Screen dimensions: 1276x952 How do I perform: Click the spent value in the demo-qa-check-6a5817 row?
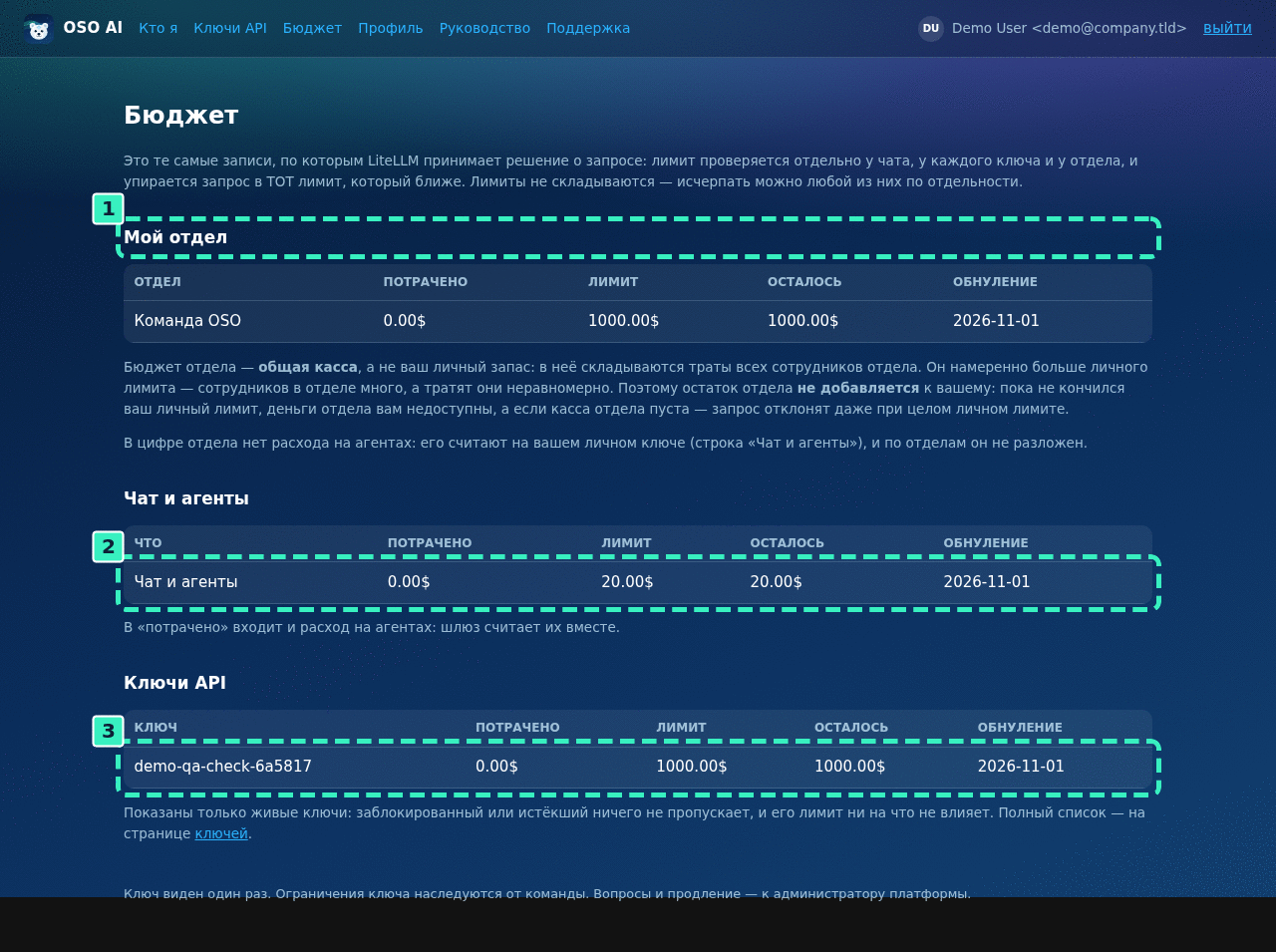[496, 767]
